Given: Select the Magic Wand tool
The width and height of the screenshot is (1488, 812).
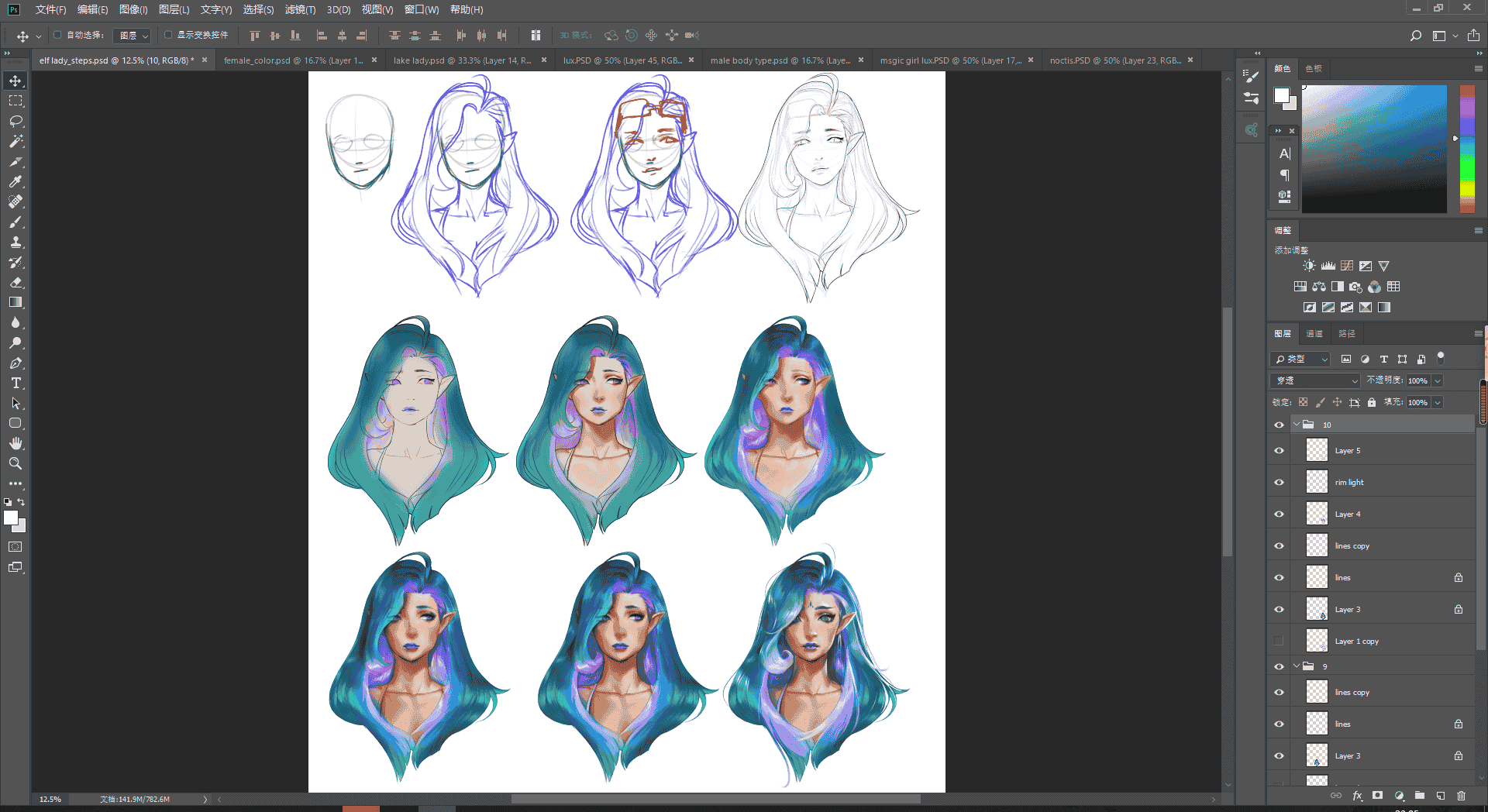Looking at the screenshot, I should click(x=15, y=141).
